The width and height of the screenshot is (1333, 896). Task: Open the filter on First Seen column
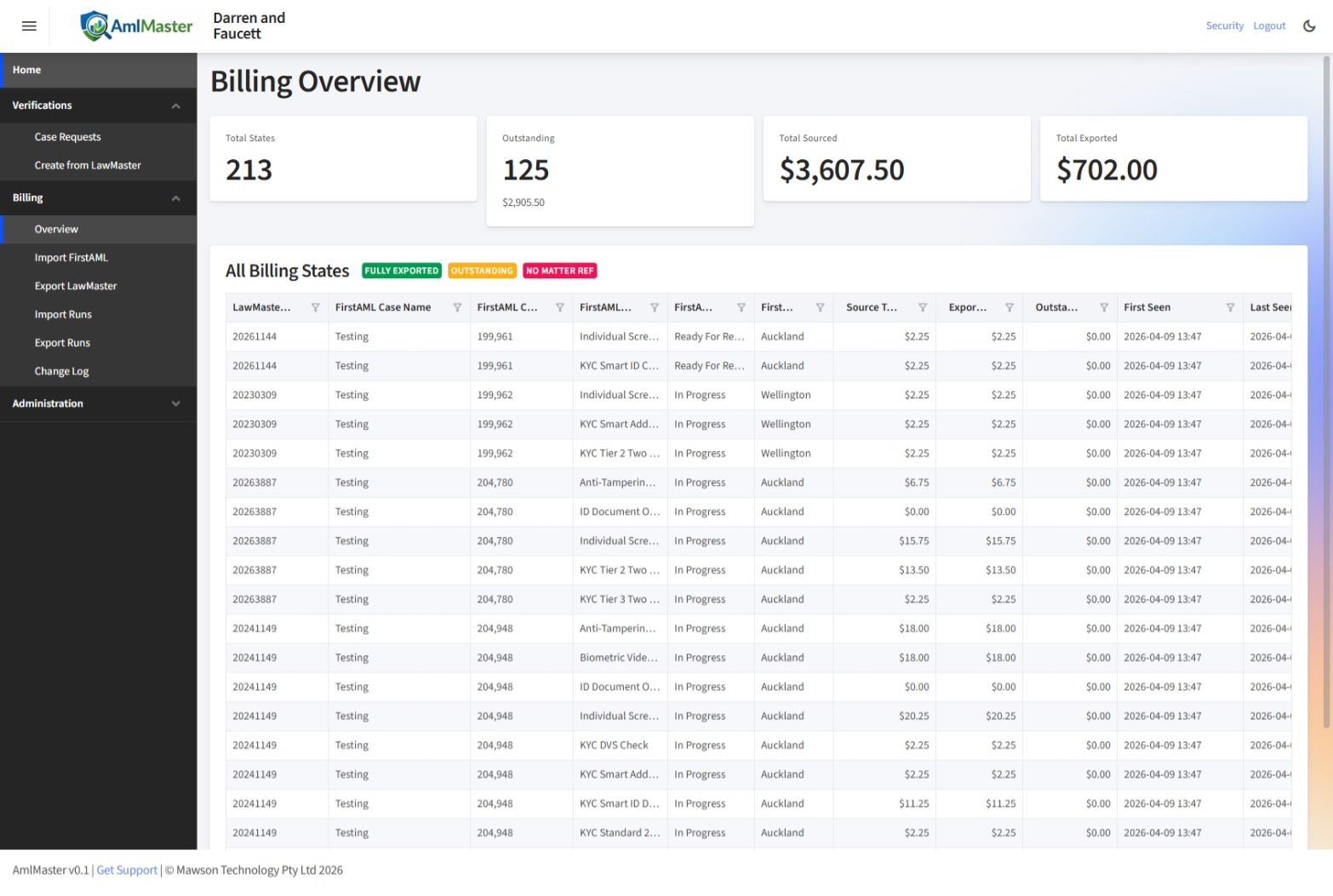[1231, 307]
